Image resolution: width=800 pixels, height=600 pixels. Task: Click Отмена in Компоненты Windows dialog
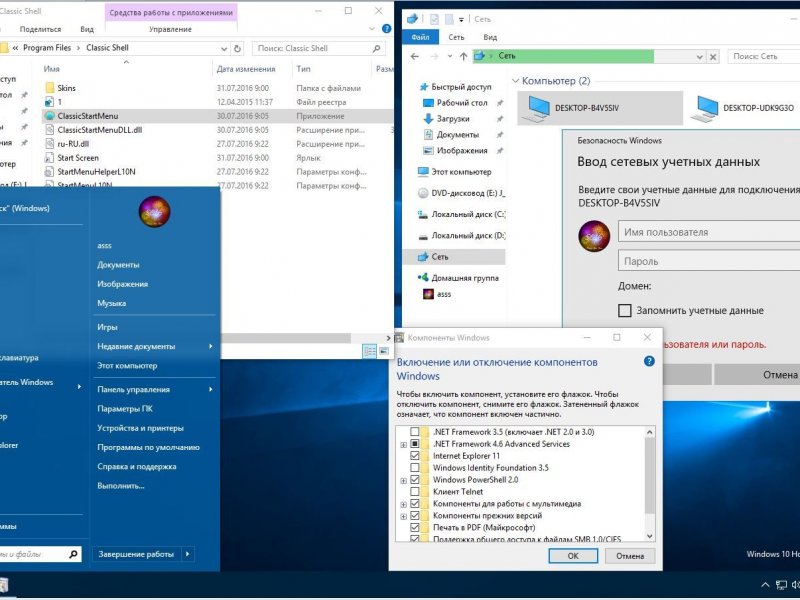click(x=630, y=556)
